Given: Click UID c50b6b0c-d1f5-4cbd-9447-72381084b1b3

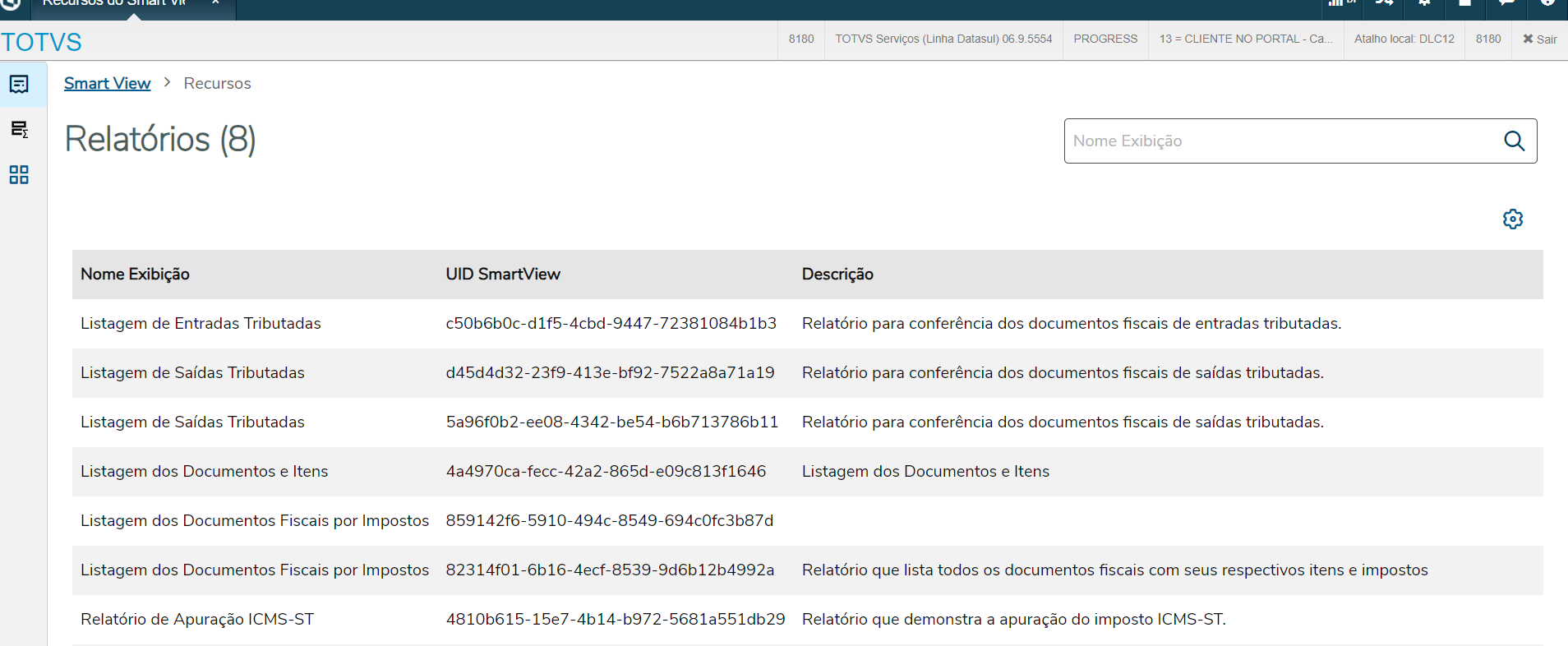Looking at the screenshot, I should tap(611, 323).
